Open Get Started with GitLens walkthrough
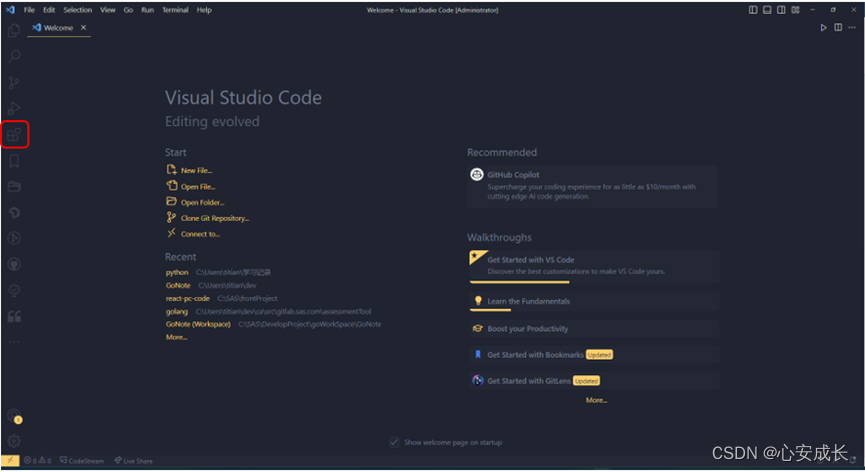Image resolution: width=865 pixels, height=472 pixels. pyautogui.click(x=594, y=380)
